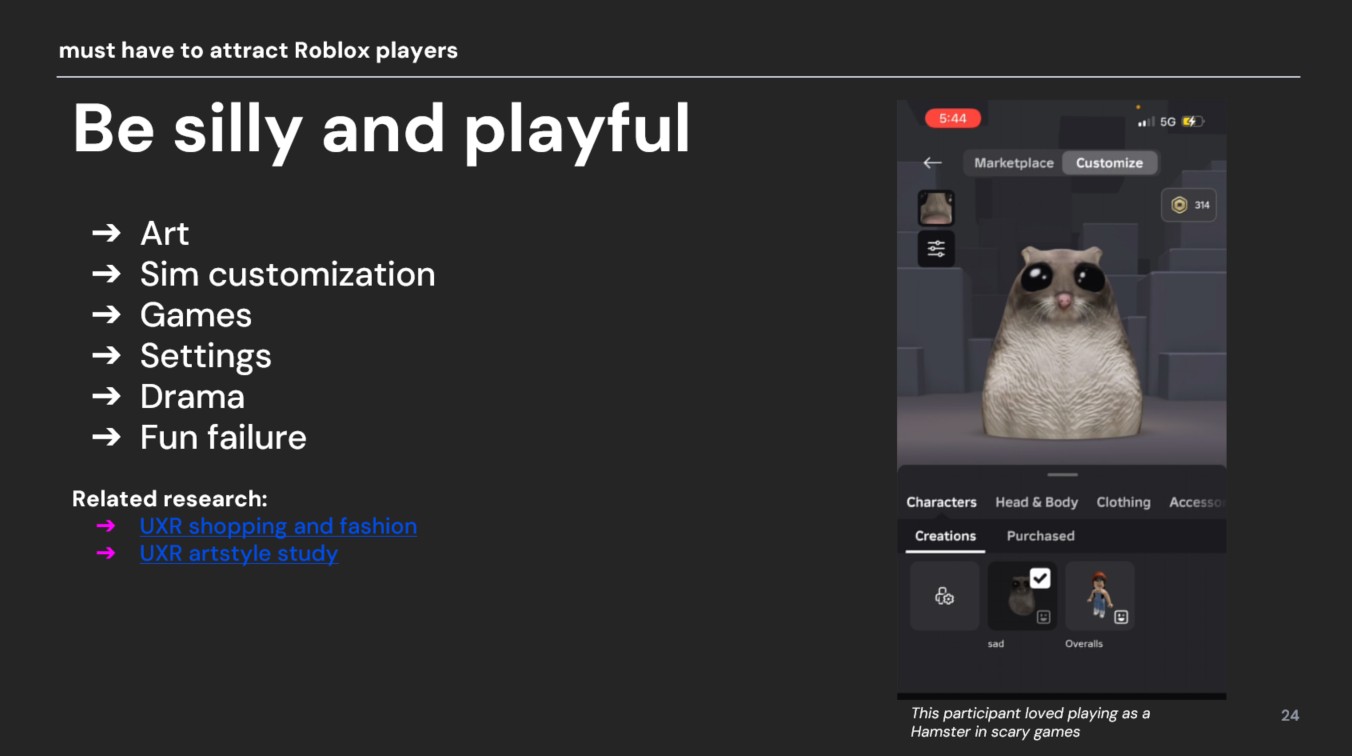Open the Accessories category tab
Screen dimensions: 1352x756
pos(1197,502)
